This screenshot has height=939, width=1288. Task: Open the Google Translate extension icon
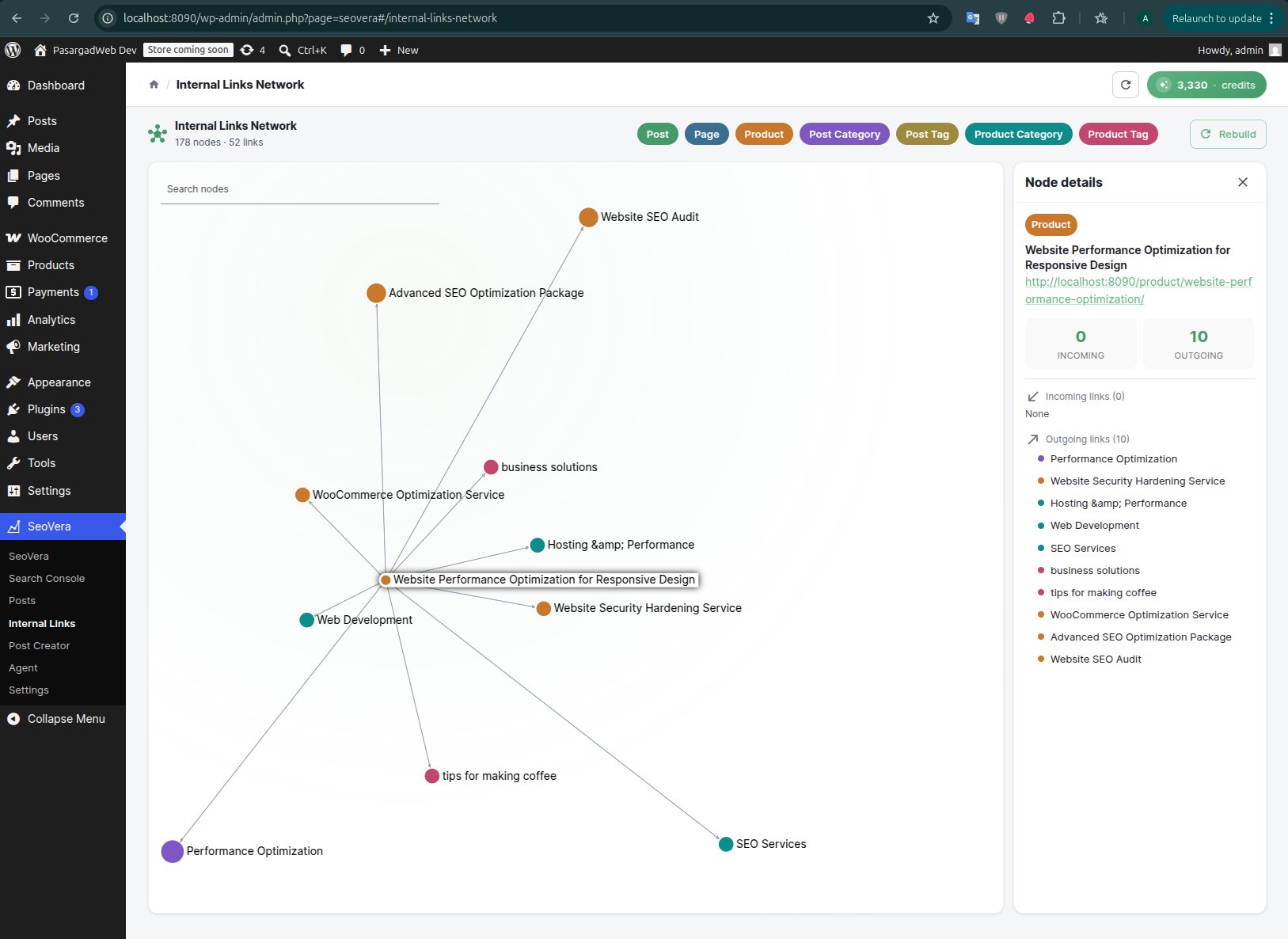973,18
